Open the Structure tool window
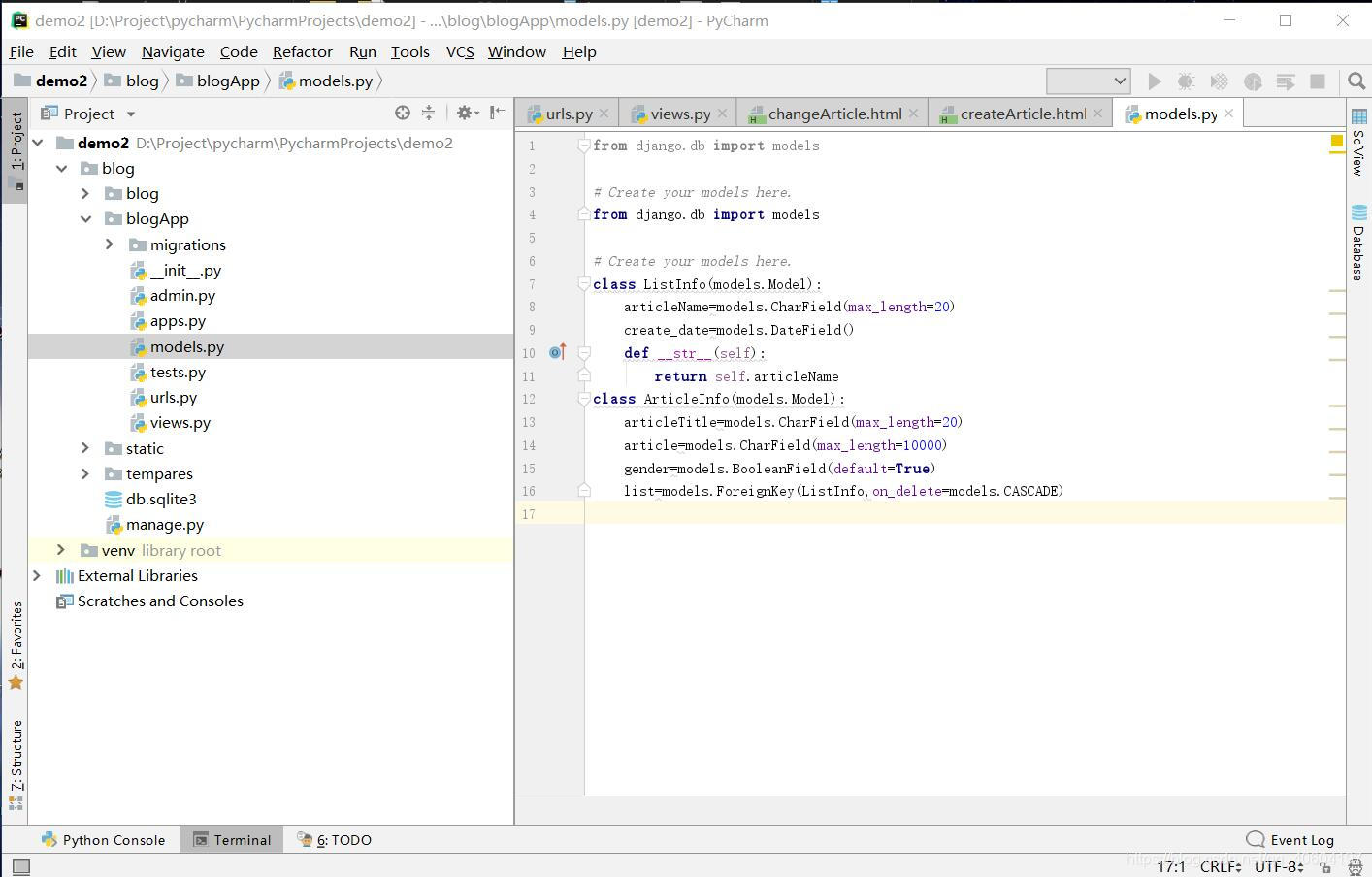The image size is (1372, 877). coord(16,764)
